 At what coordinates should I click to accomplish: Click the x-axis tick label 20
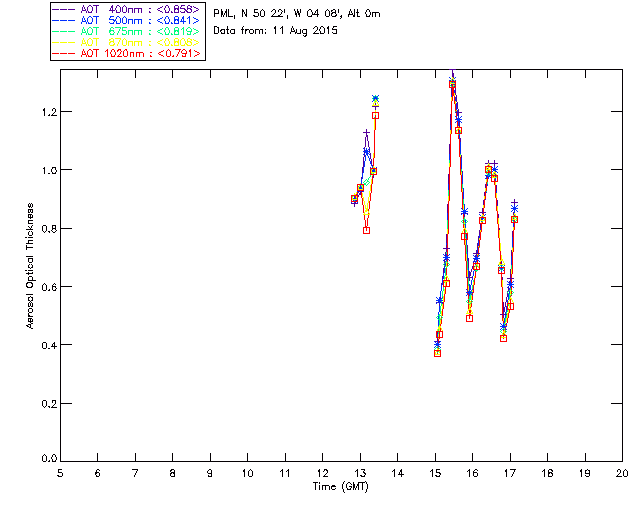coord(622,473)
